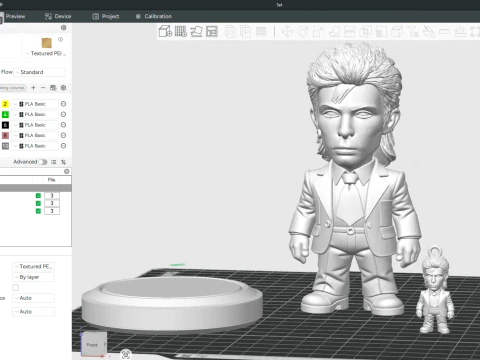The height and width of the screenshot is (360, 480).
Task: Select the Assemble tool icon
Action: 460,32
